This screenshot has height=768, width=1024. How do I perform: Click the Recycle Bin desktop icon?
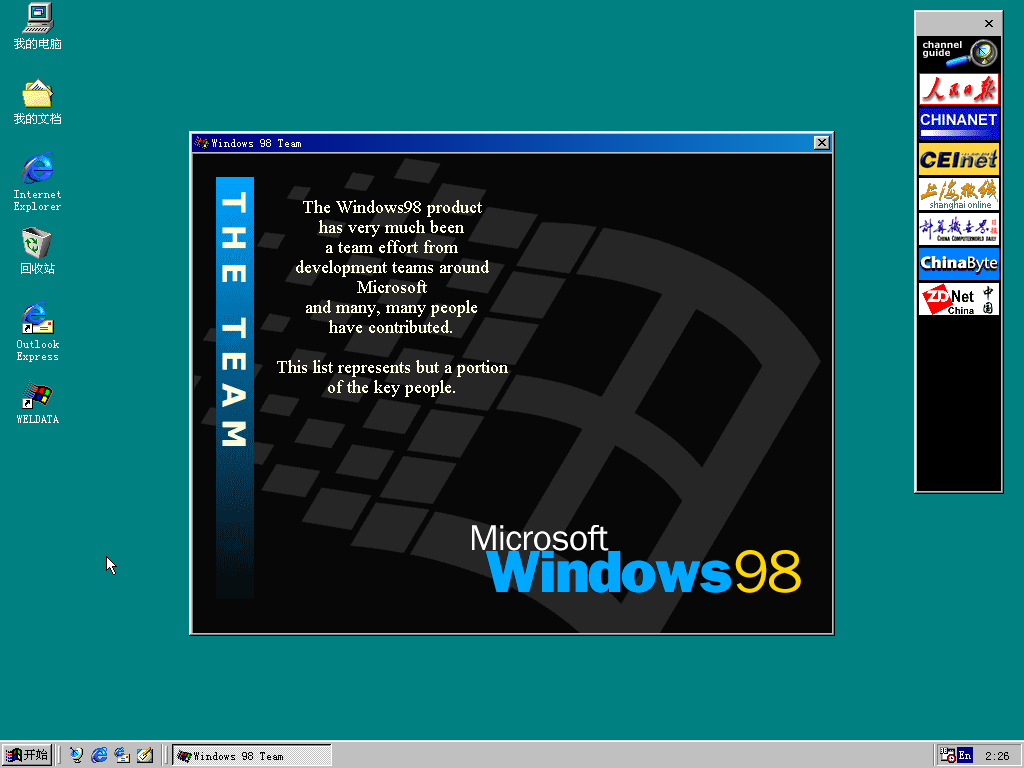tap(37, 243)
